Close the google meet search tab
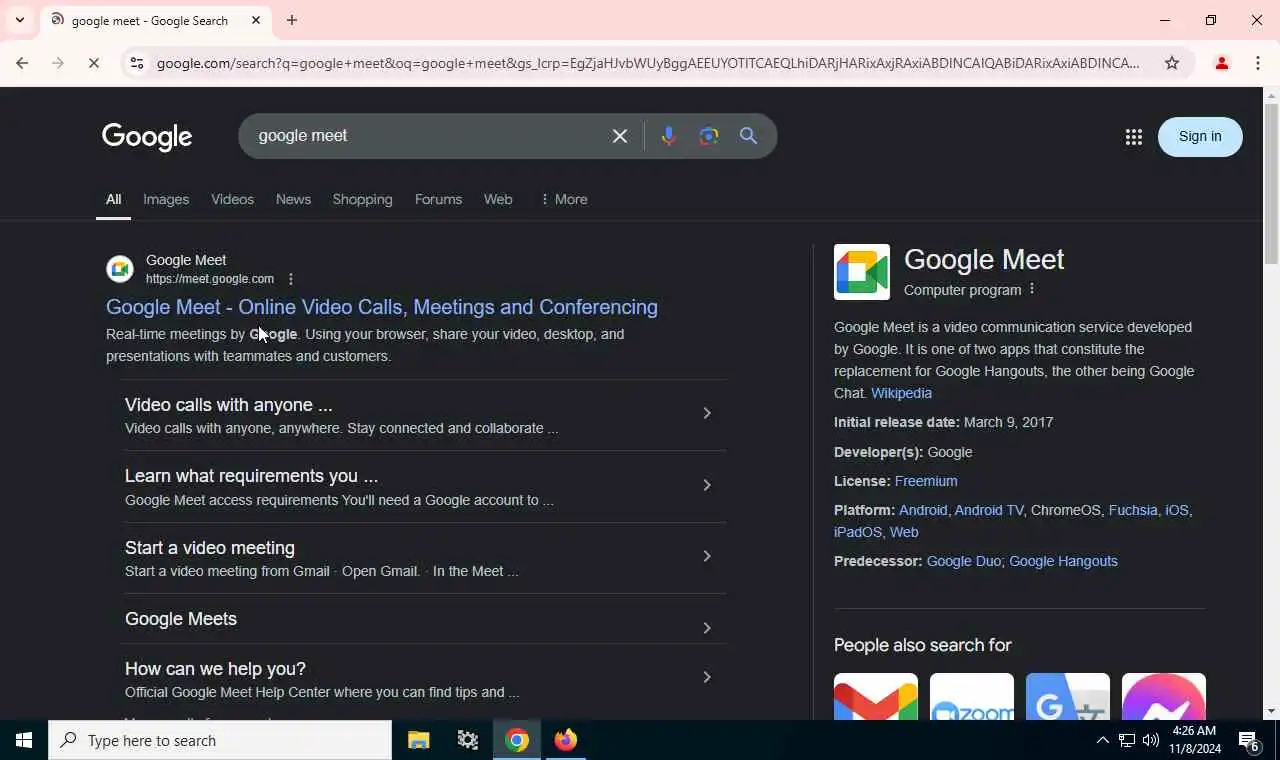This screenshot has width=1280, height=760. pyautogui.click(x=256, y=20)
